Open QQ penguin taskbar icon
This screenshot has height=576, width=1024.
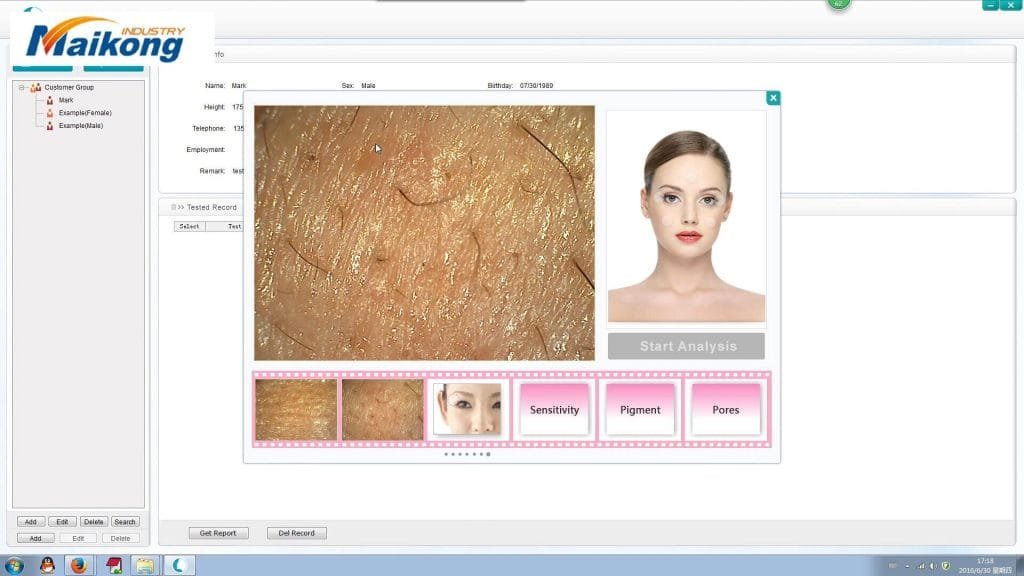(47, 566)
